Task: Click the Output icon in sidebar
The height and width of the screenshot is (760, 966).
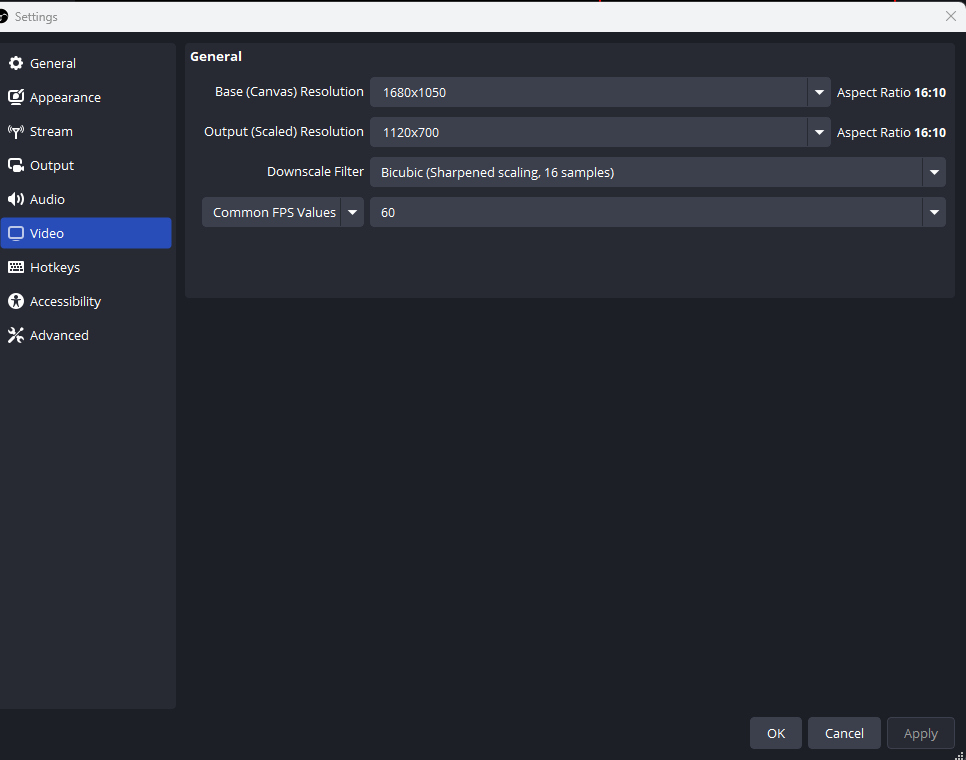Action: click(x=16, y=166)
